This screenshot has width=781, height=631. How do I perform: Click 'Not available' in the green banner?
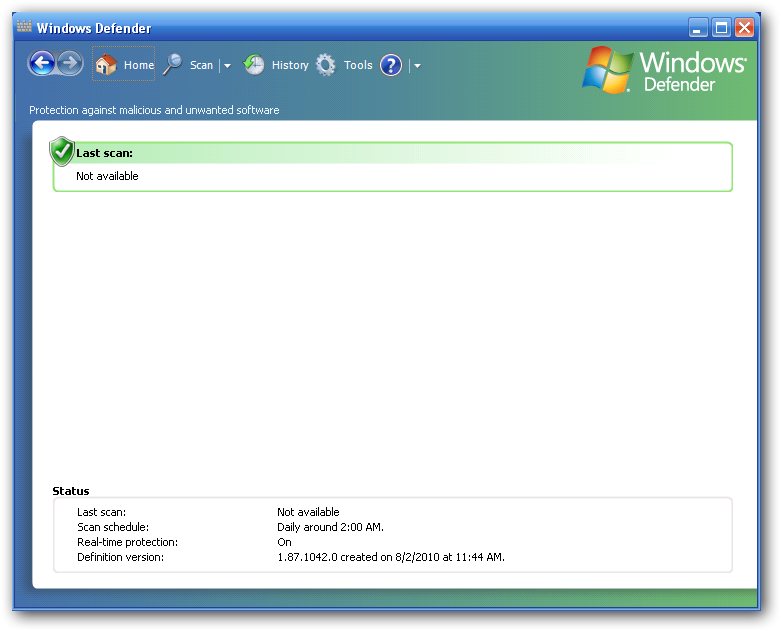tap(107, 176)
